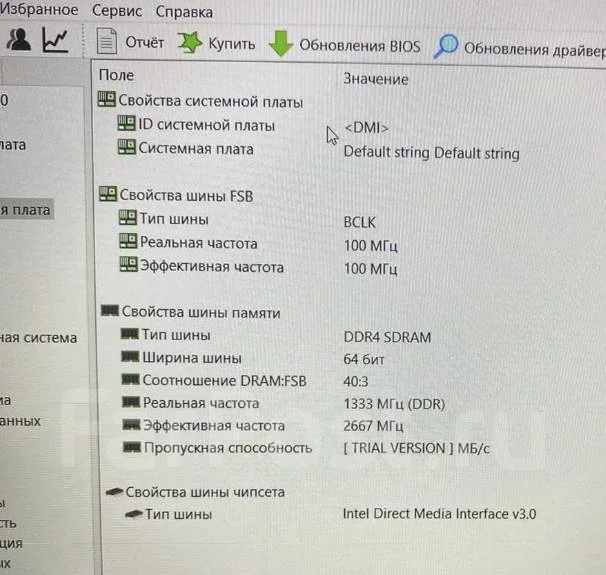Image resolution: width=606 pixels, height=575 pixels.
Task: Click the magnifier driver updates icon
Action: point(446,46)
